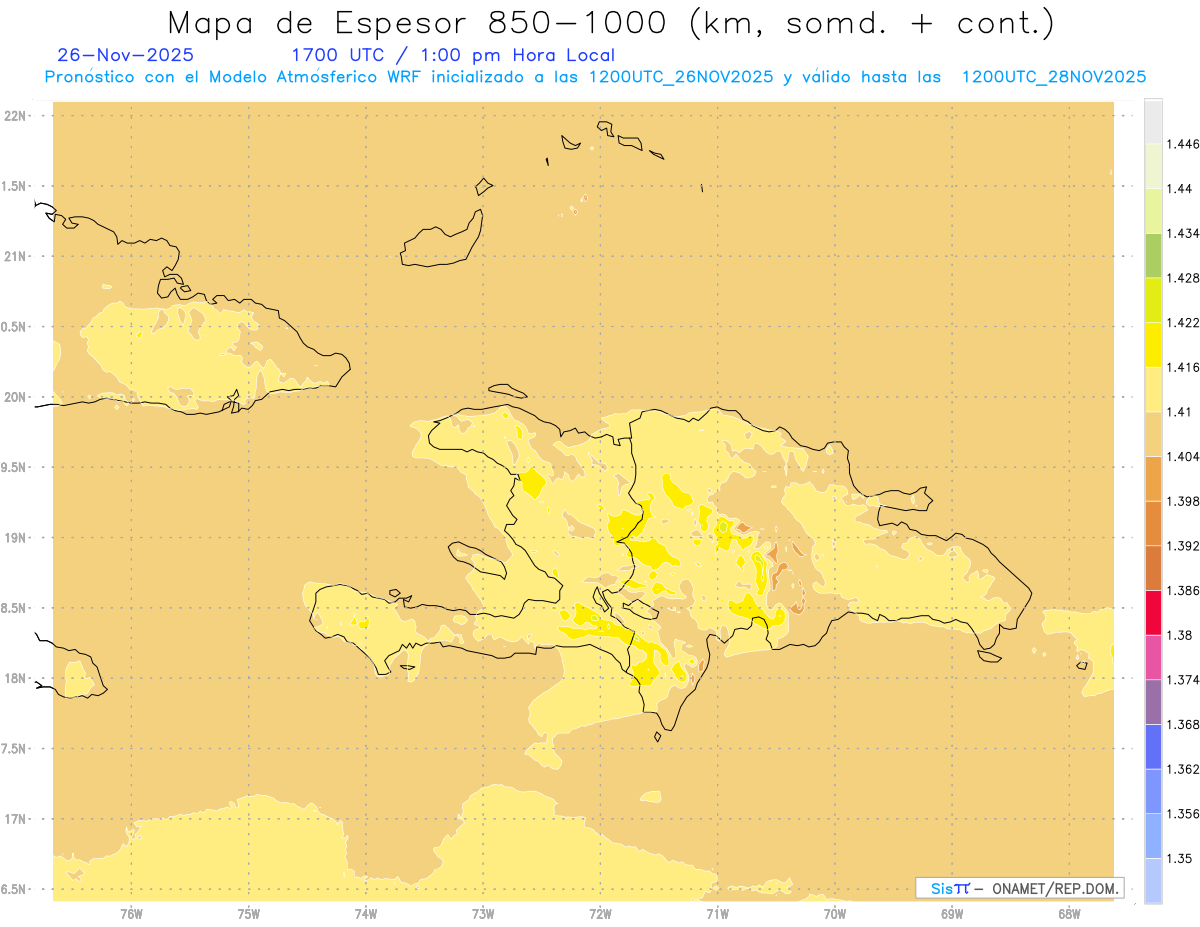Click the '18N' latitude label
This screenshot has width=1200, height=927.
tap(17, 679)
